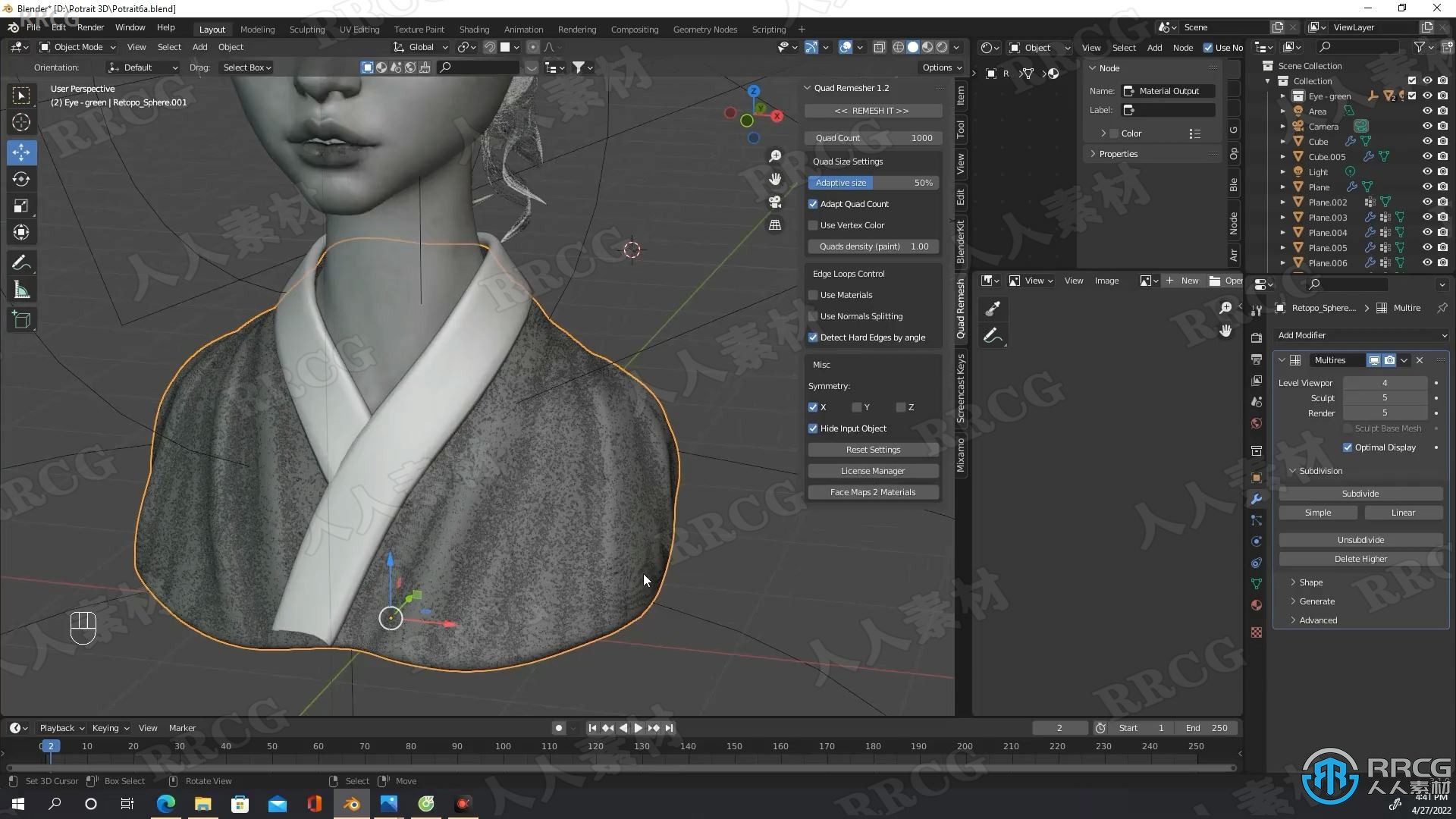Click the Subdivide button in Subdivision
Screen dimensions: 1456x819
click(1359, 493)
